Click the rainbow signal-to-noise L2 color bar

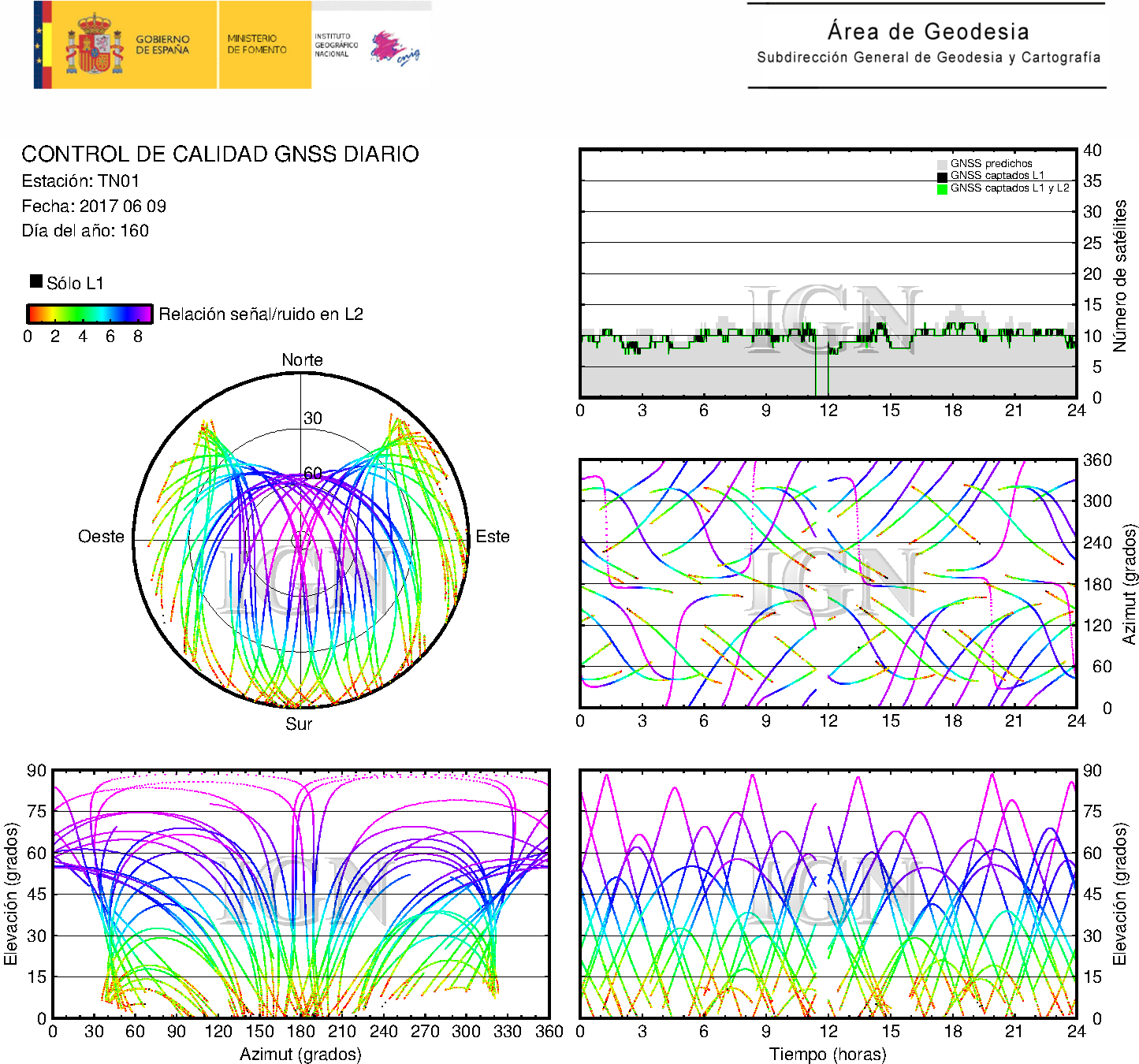89,314
